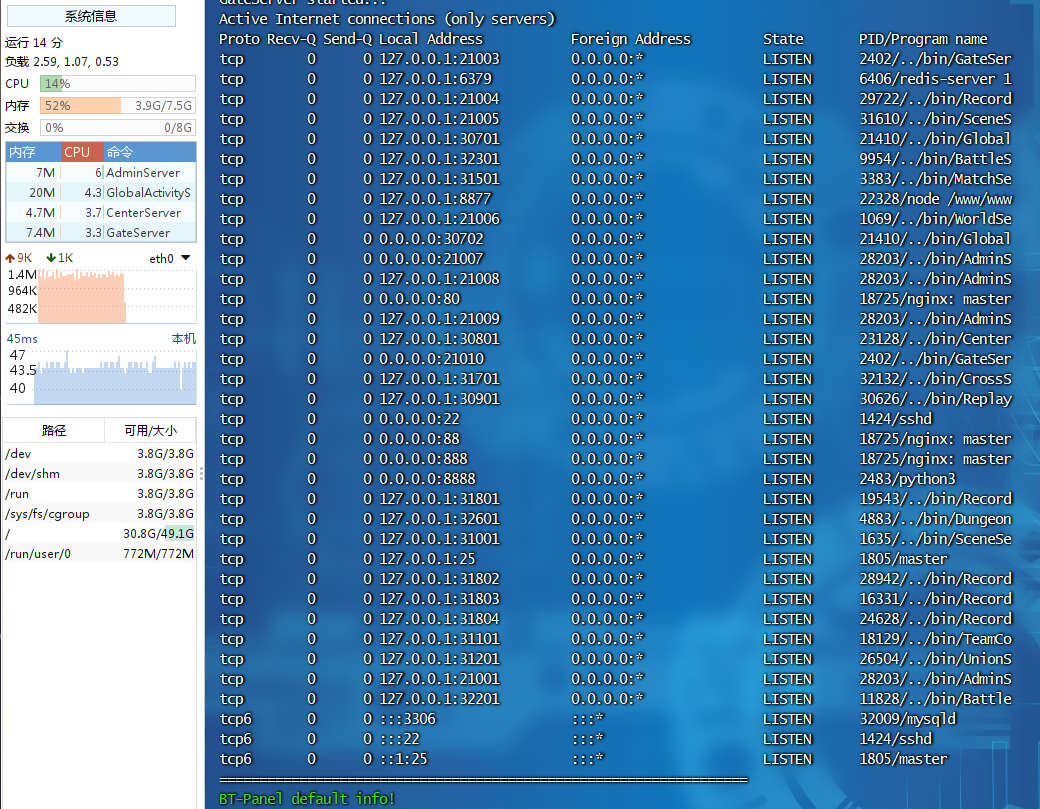Select the root / disk path row
The height and width of the screenshot is (809, 1040).
pos(99,533)
